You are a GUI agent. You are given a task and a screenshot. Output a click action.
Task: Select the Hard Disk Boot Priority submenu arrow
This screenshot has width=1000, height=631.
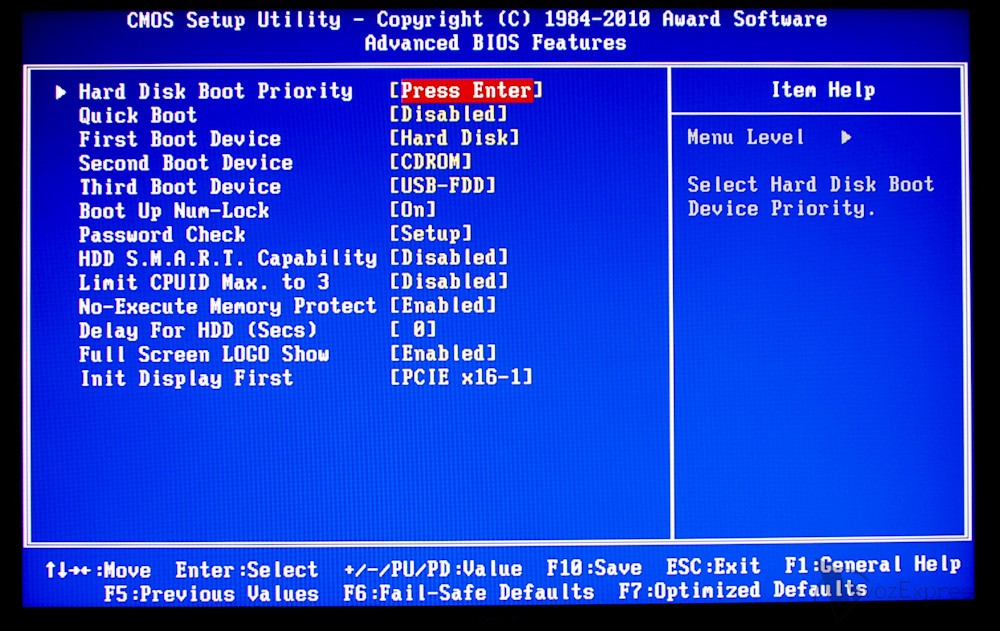61,93
